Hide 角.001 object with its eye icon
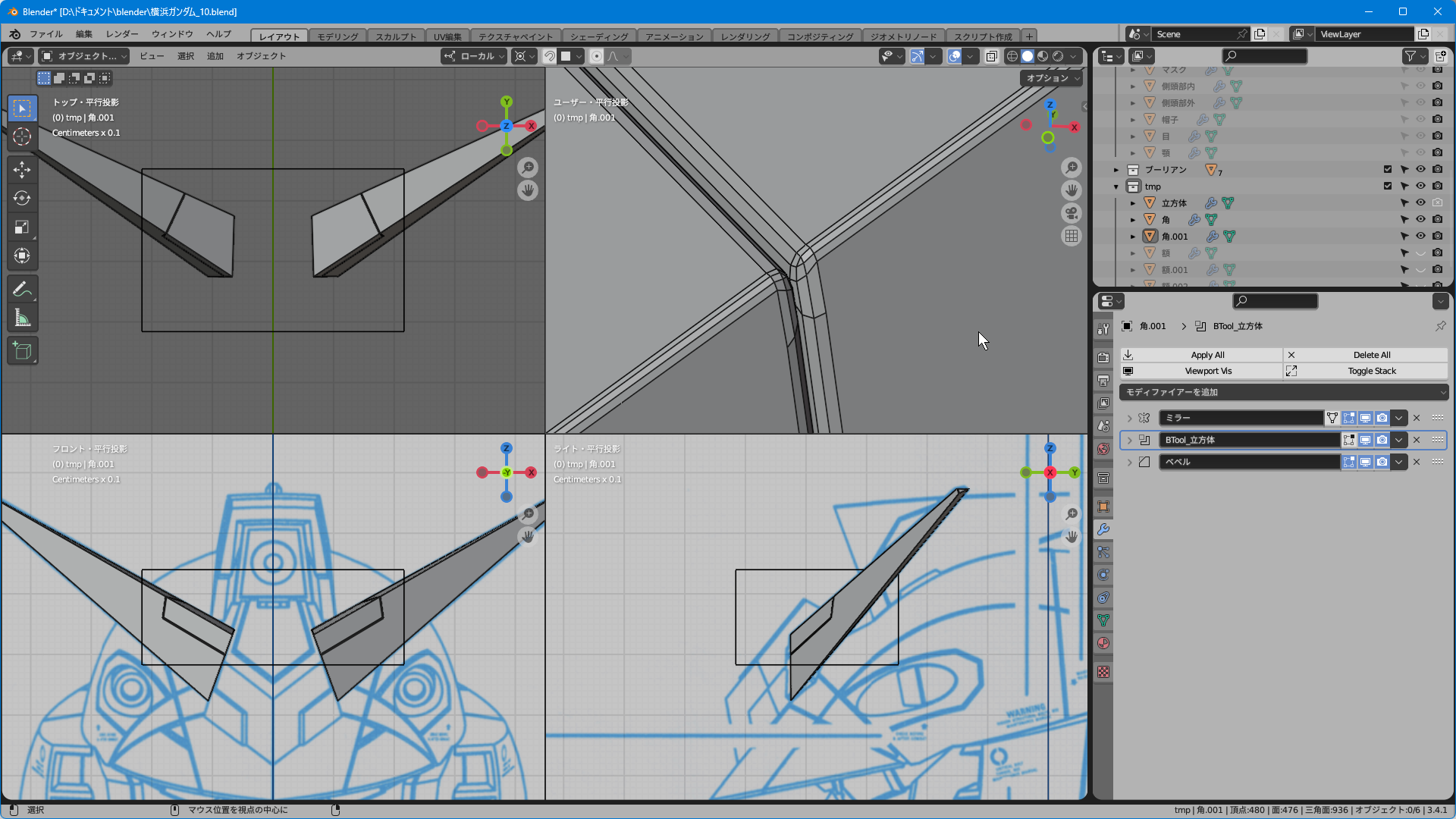This screenshot has width=1456, height=819. pyautogui.click(x=1420, y=236)
